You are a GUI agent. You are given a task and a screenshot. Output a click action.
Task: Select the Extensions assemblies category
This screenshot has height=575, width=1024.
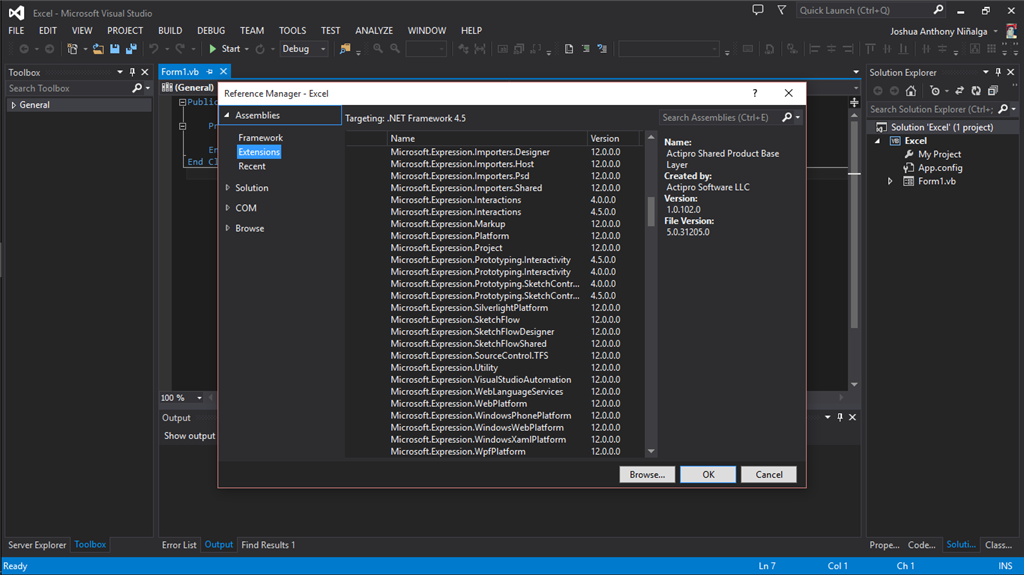259,152
